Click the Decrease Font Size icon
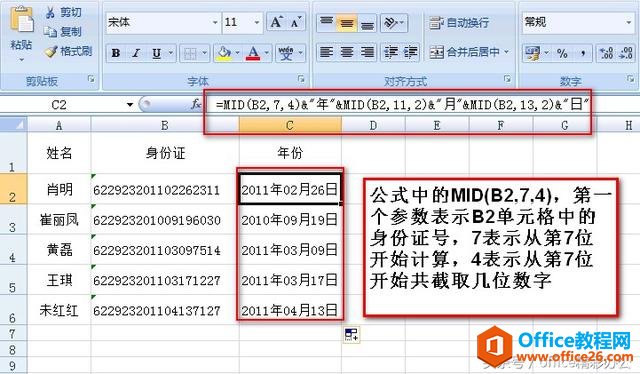Viewport: 640px width, 374px height. pyautogui.click(x=296, y=22)
